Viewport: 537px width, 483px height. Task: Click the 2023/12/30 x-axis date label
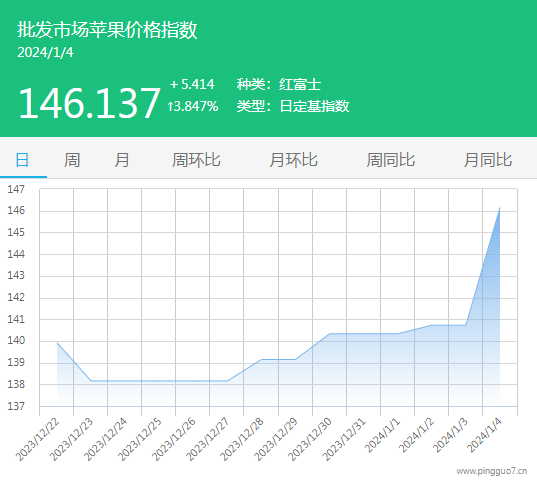pos(310,439)
